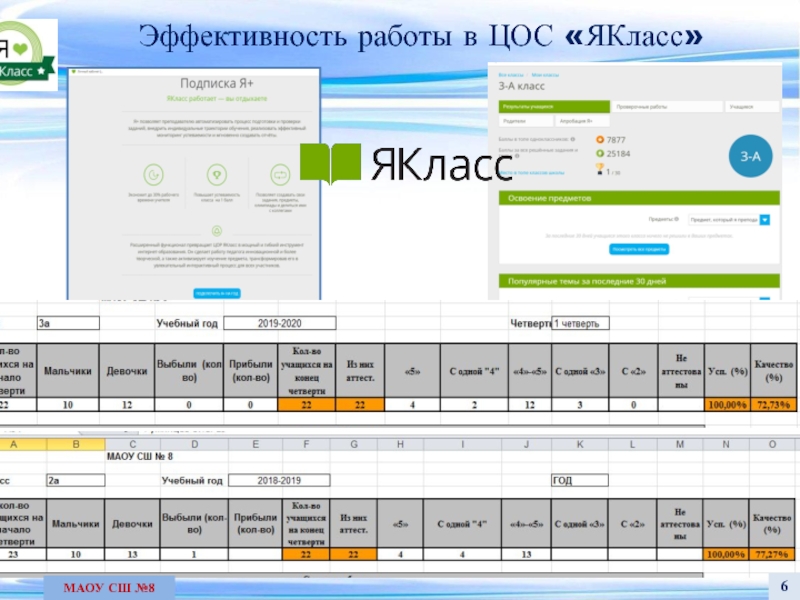Screen dimensions: 800x600
Task: Click the Освоение предметов green header
Action: pos(639,198)
